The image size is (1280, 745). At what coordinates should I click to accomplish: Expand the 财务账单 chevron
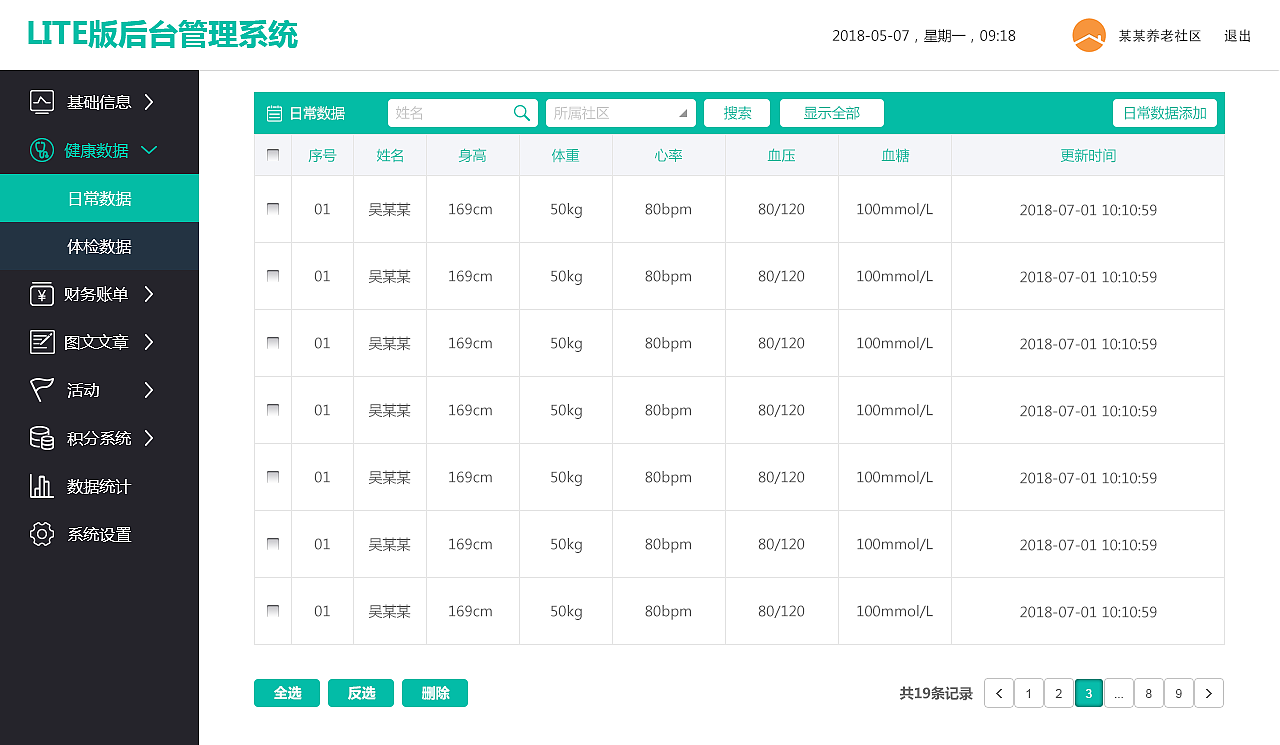point(148,294)
